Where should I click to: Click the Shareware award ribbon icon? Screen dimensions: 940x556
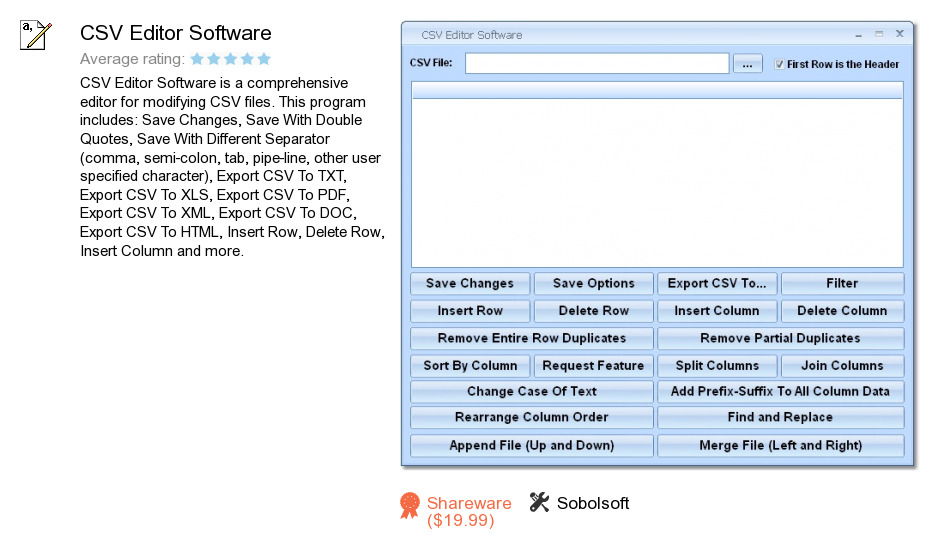410,505
